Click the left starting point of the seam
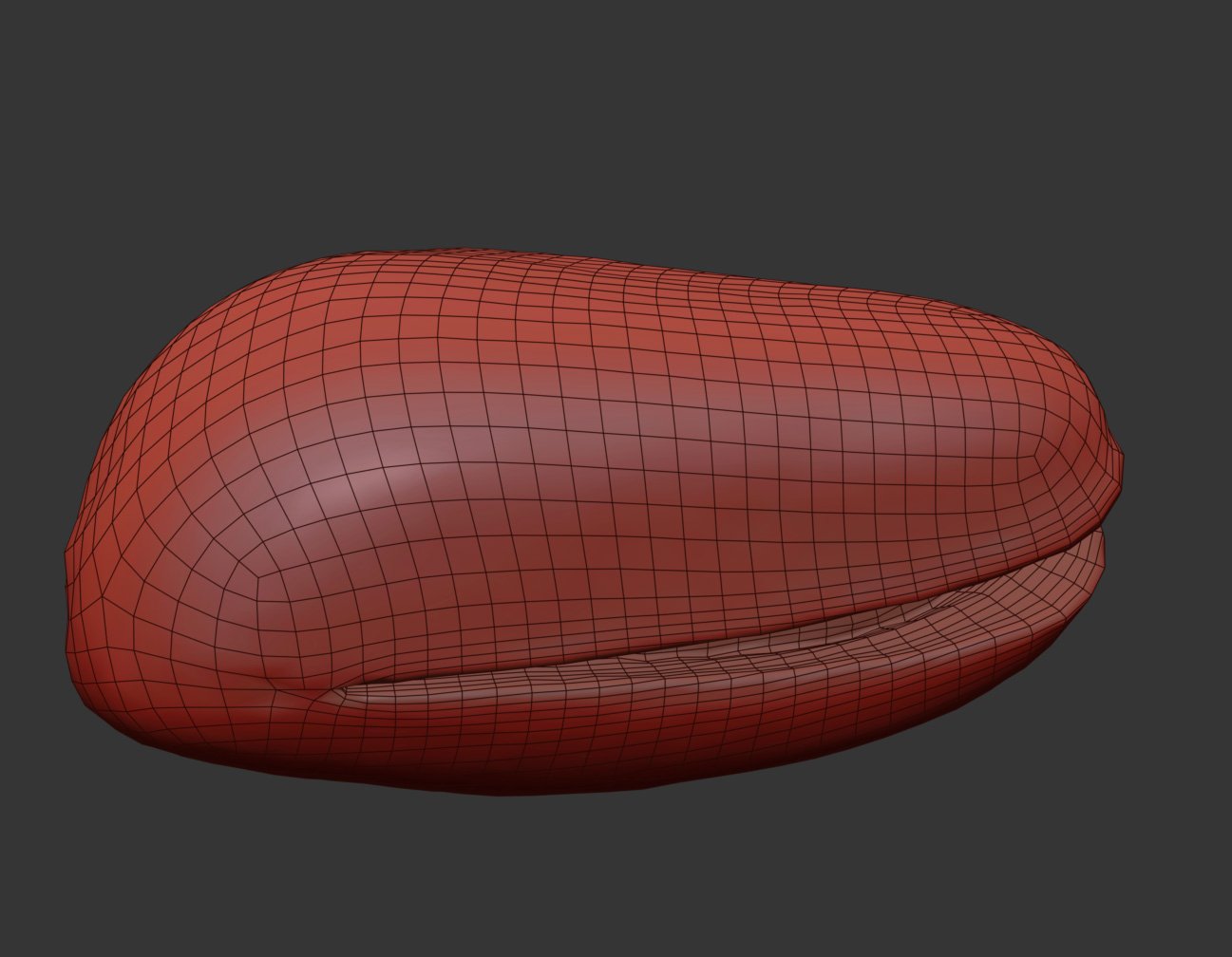Screen dimensions: 1232x957 (x=328, y=690)
